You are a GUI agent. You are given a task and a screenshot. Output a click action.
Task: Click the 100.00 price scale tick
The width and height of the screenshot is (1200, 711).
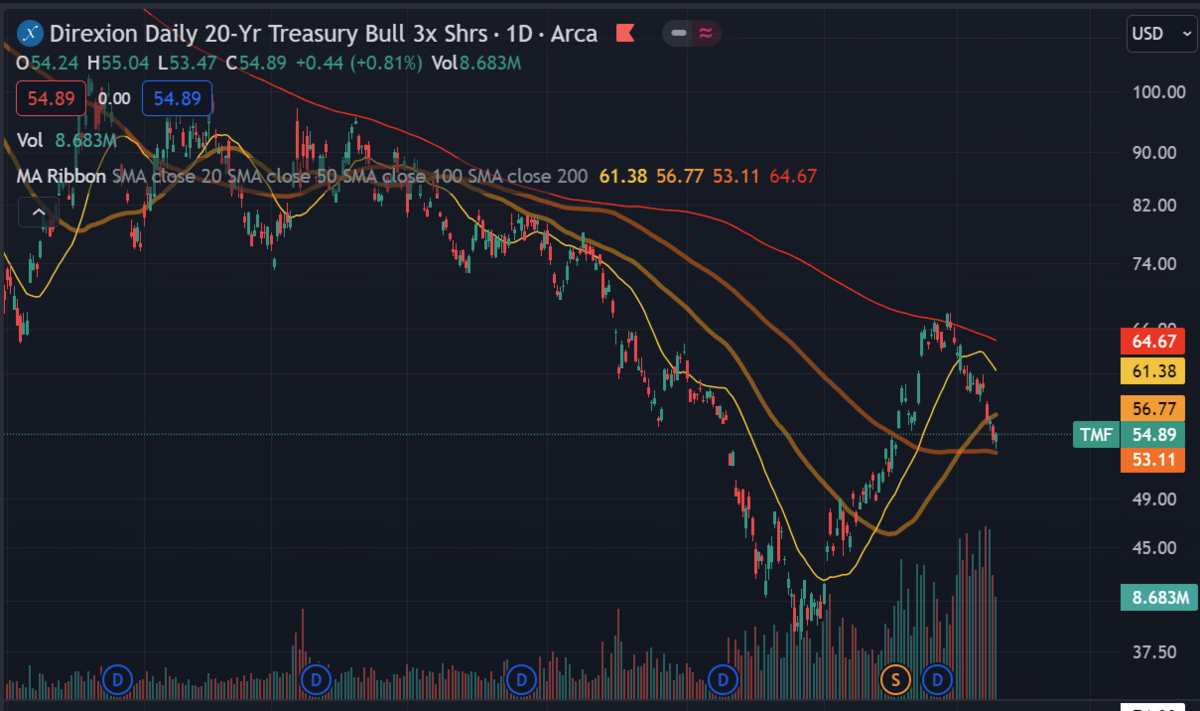tap(1158, 92)
